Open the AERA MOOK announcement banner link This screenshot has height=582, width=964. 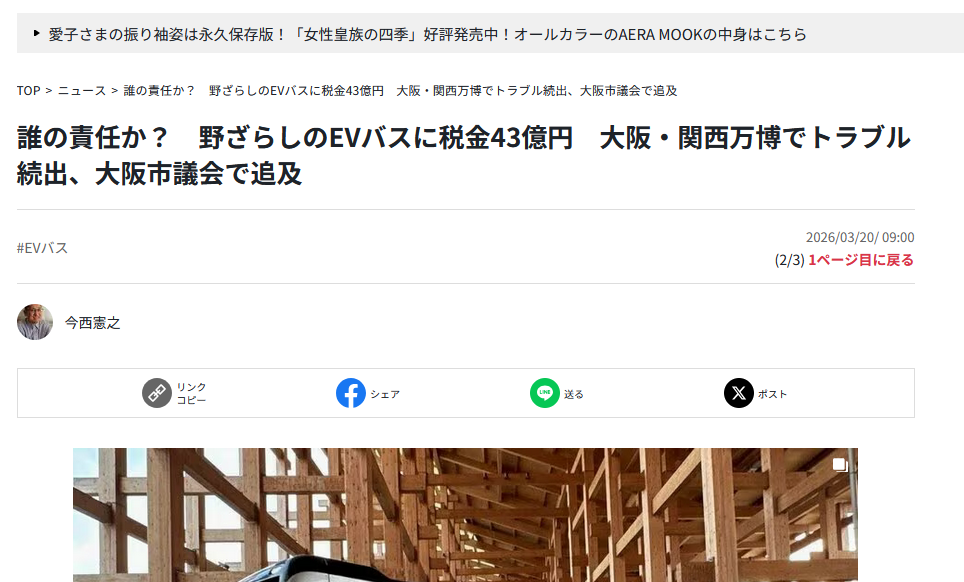427,34
